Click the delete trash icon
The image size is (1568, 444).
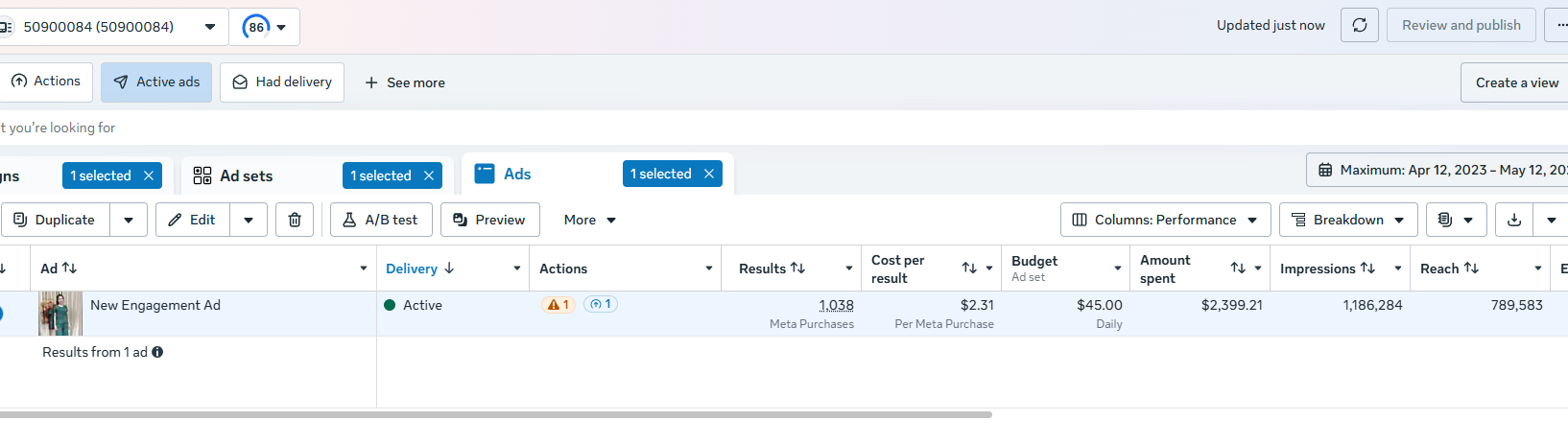[295, 220]
